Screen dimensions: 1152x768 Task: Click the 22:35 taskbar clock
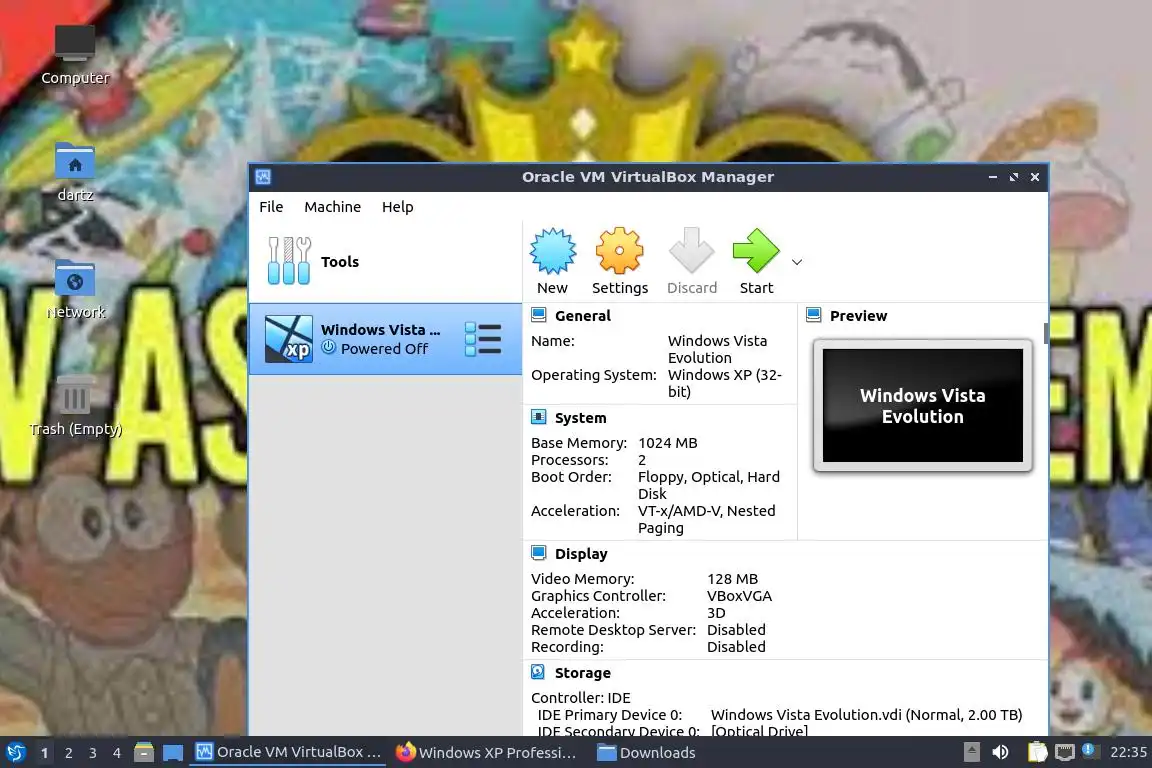[x=1128, y=753]
